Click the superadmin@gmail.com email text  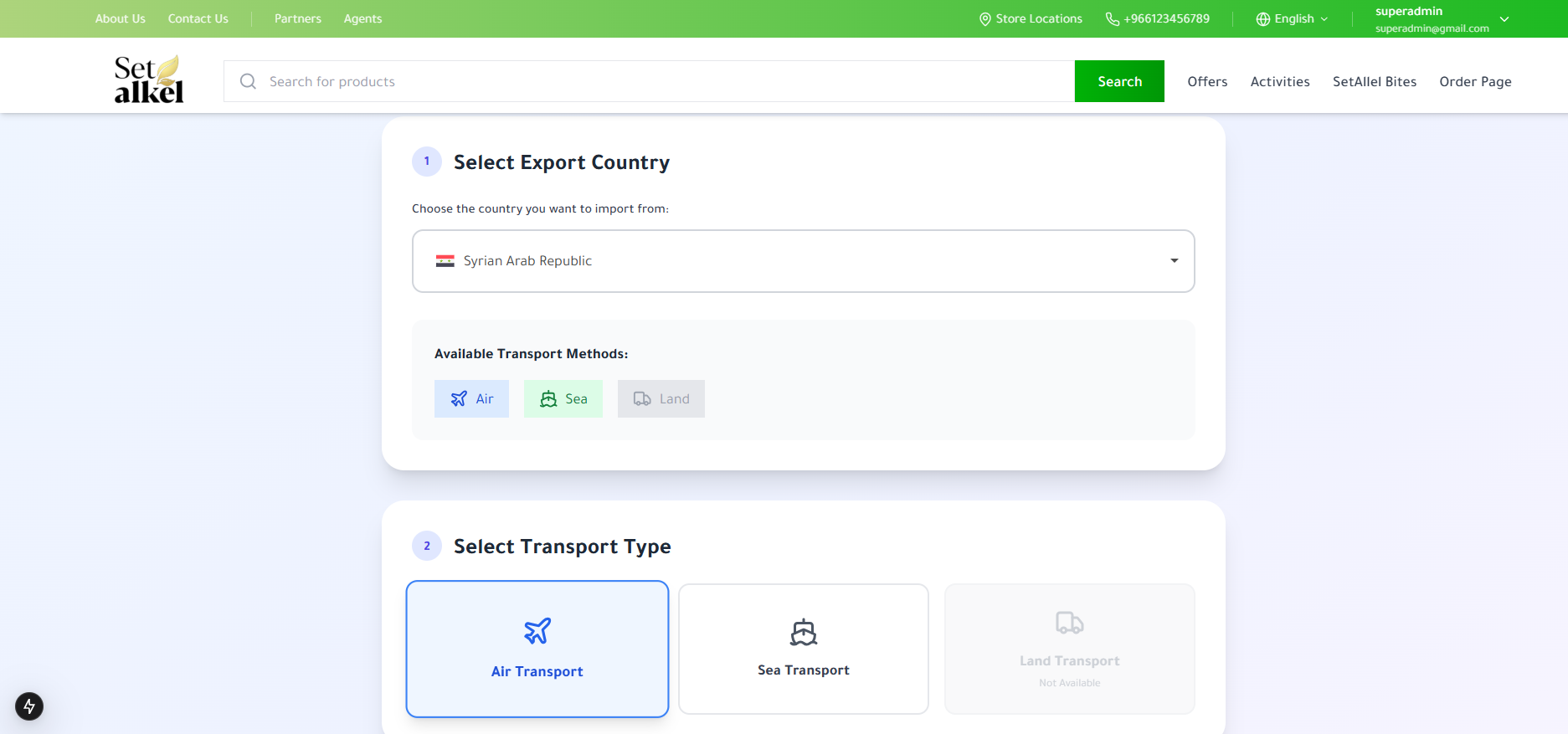pyautogui.click(x=1432, y=28)
